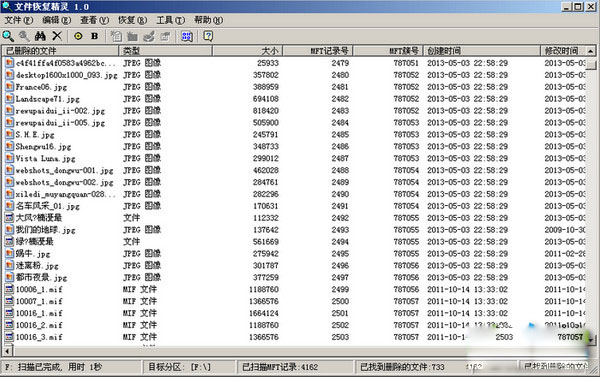Click the yellow circle toolbar icon

point(78,36)
